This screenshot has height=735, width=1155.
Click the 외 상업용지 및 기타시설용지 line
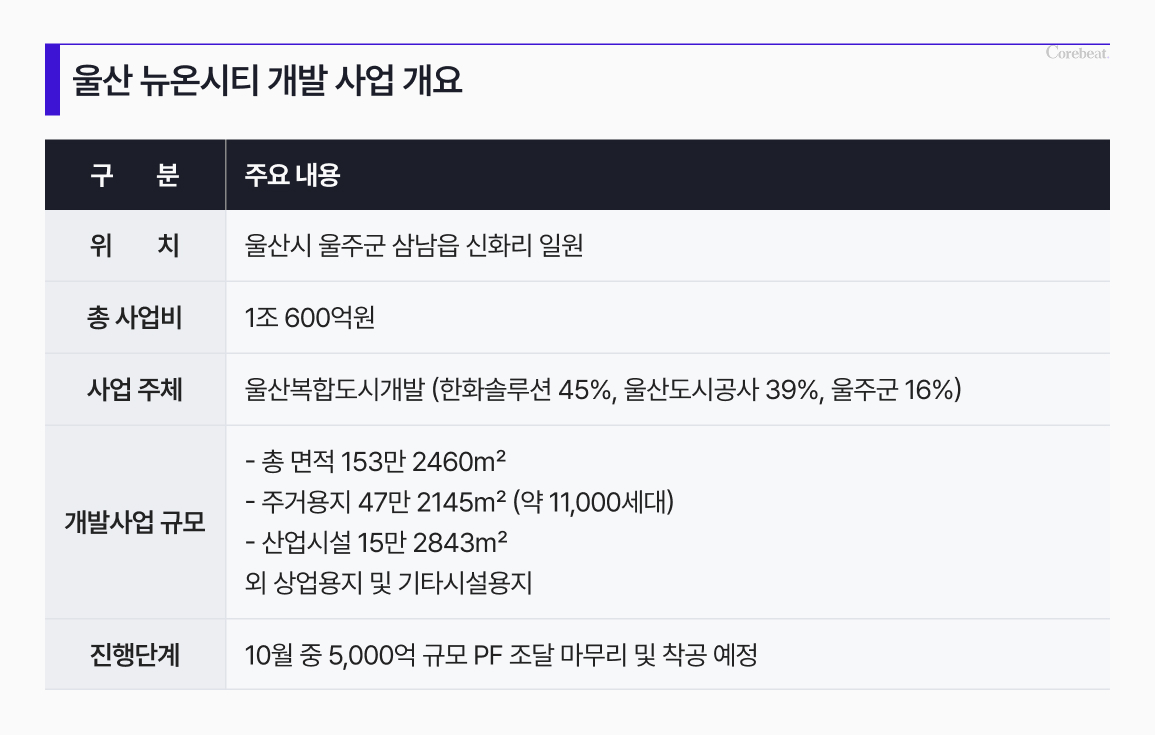388,583
